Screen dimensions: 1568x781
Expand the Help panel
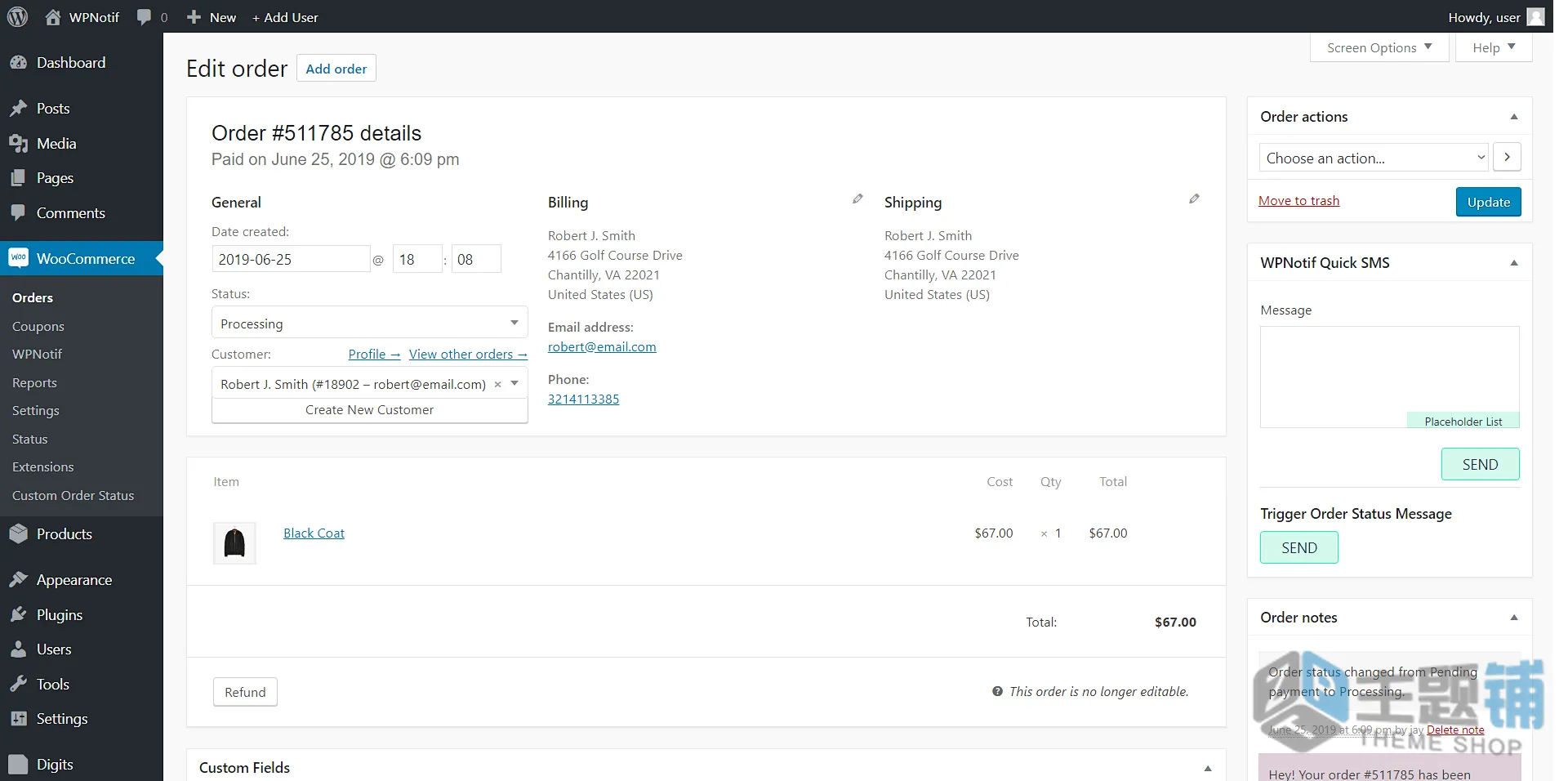[1494, 47]
